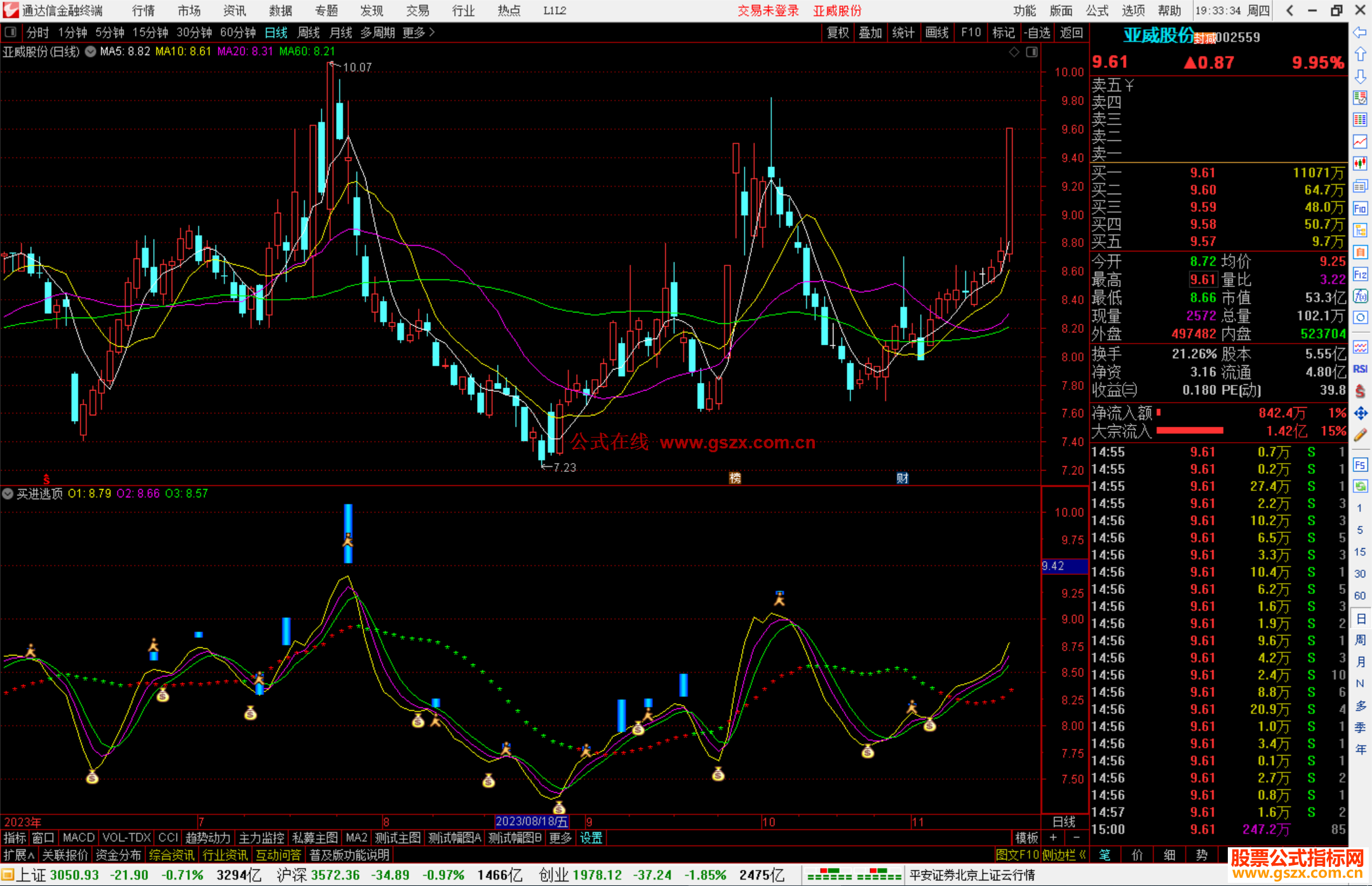Click the 2023/08/18 date marker on timeline
1372x886 pixels.
[531, 821]
